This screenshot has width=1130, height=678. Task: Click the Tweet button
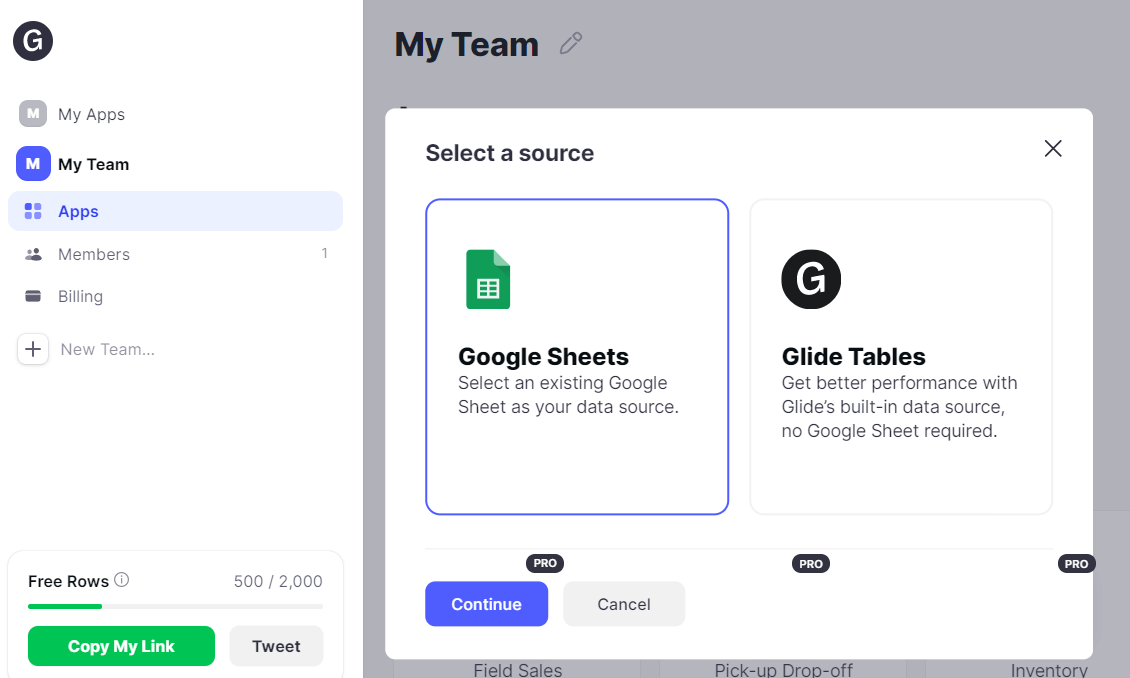click(276, 646)
